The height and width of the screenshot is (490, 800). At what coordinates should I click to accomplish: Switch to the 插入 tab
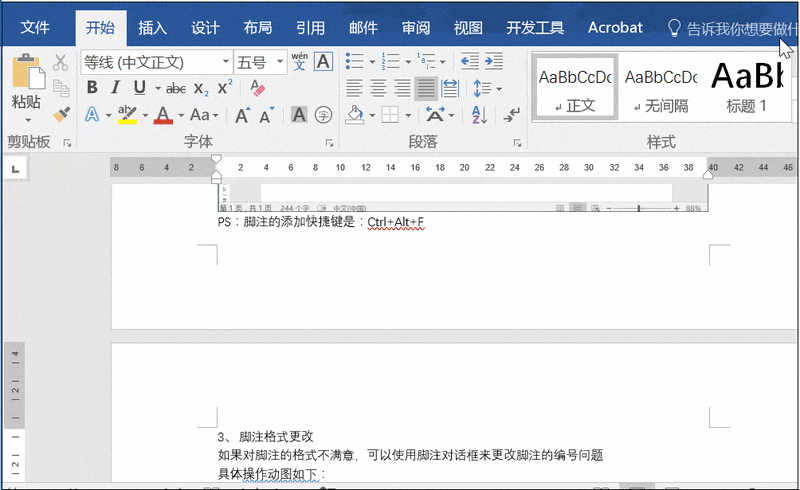tap(153, 28)
